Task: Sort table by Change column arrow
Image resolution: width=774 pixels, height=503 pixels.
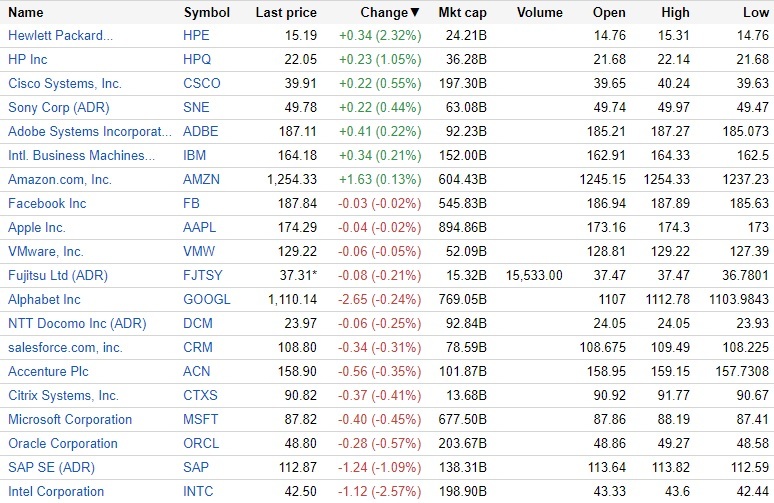Action: pyautogui.click(x=415, y=13)
